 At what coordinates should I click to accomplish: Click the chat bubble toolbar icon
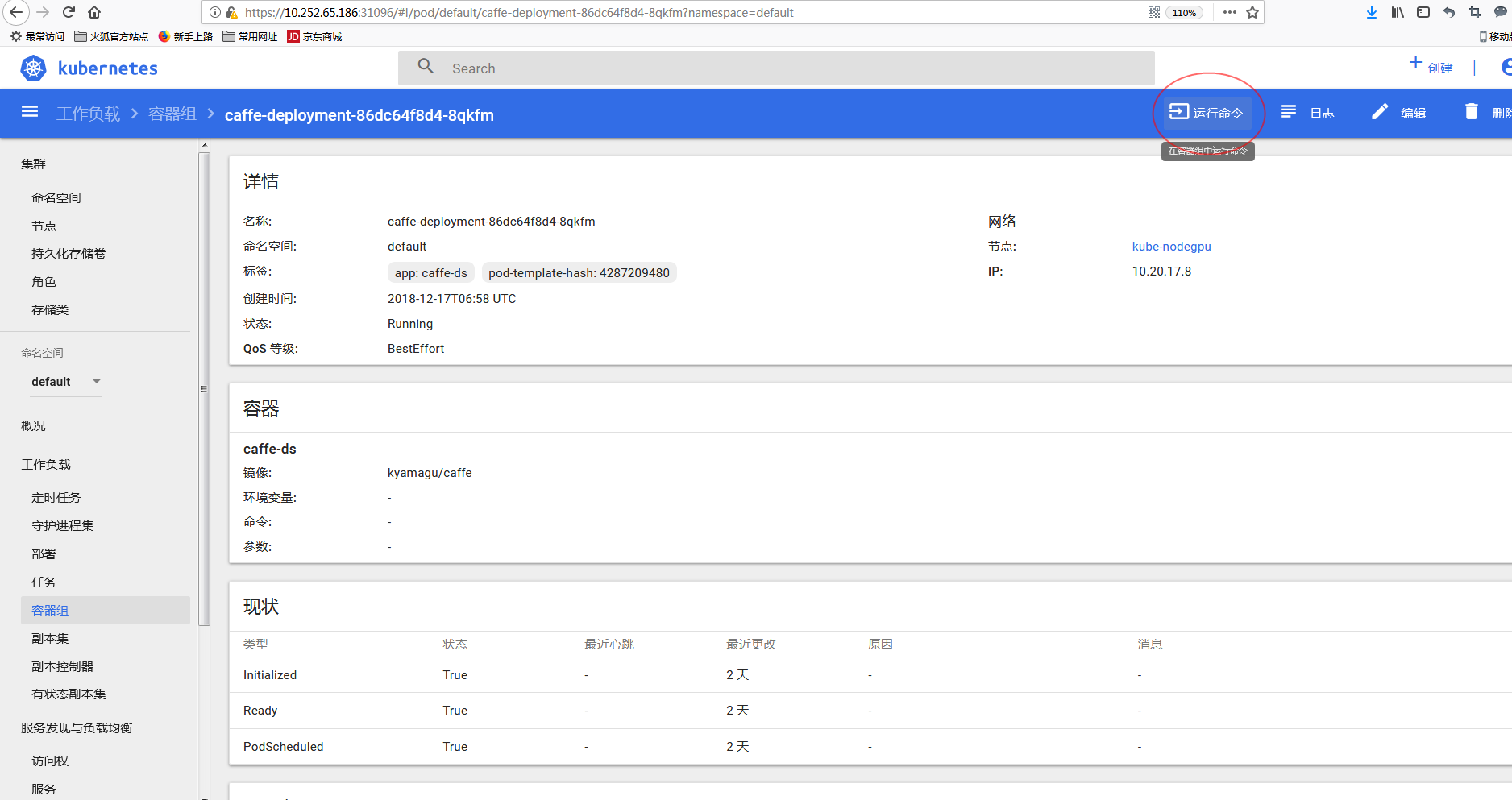pos(1501,12)
